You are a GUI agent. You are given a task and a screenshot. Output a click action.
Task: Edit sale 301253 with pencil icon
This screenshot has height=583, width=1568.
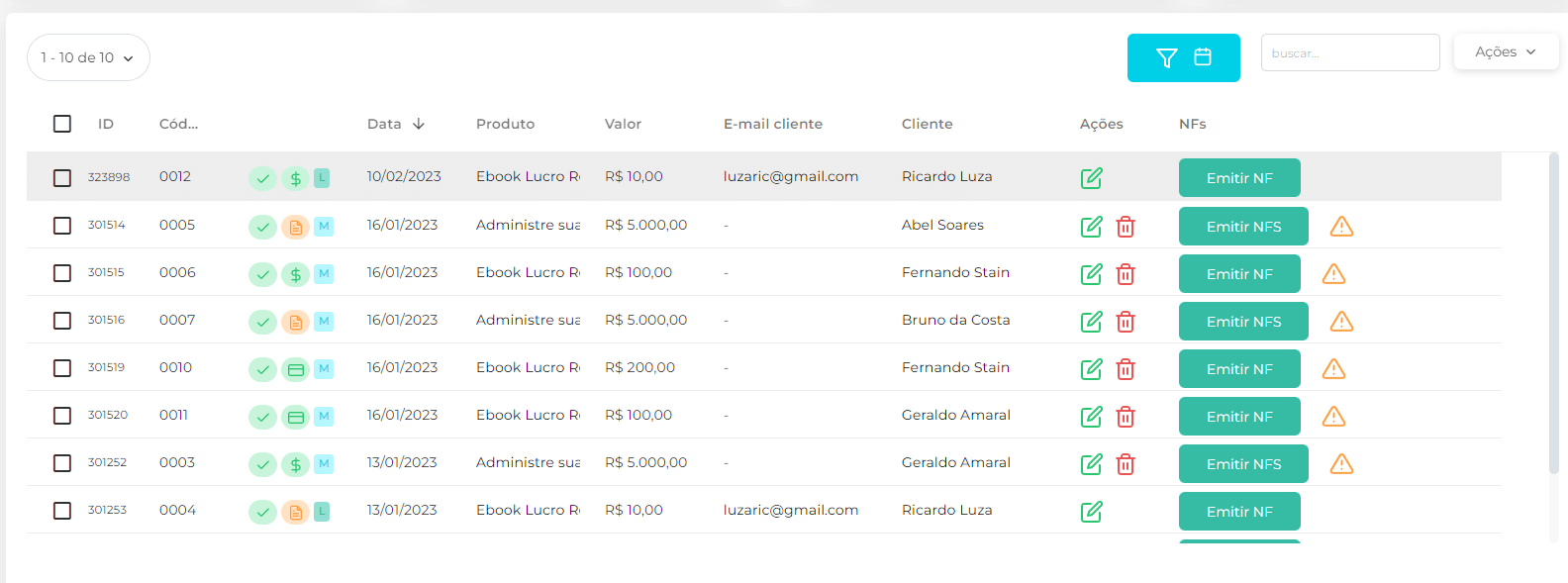[1092, 512]
